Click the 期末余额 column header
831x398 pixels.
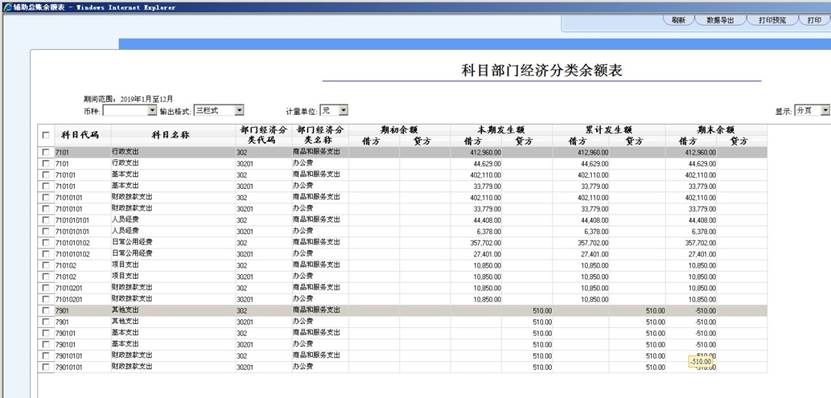[716, 130]
